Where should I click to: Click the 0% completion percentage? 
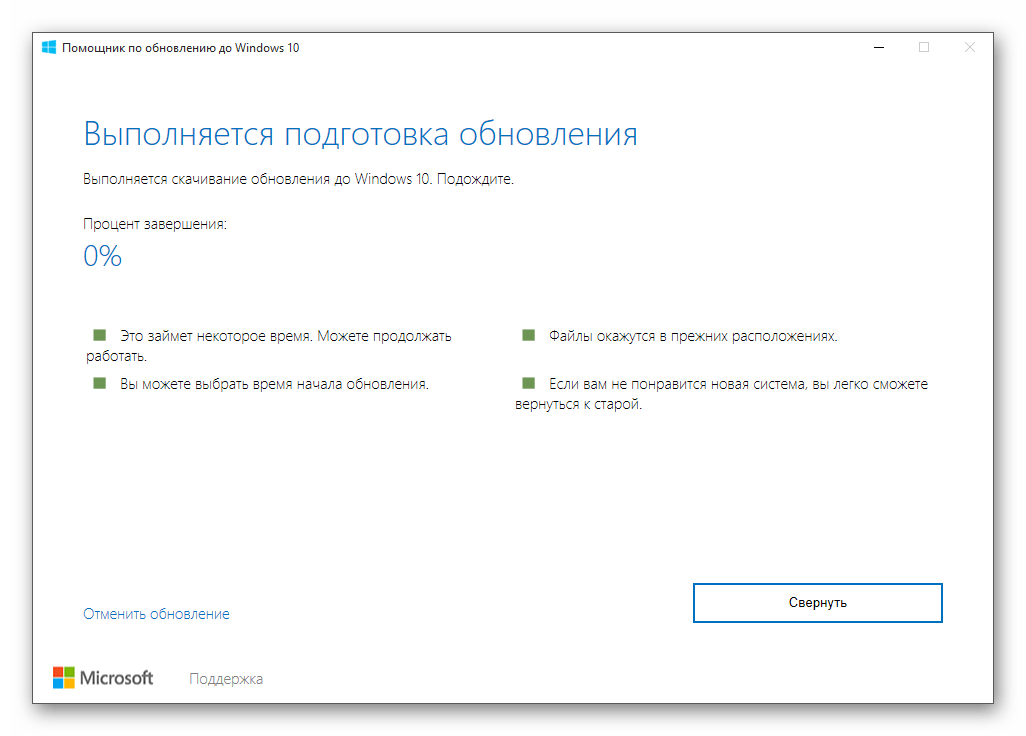(103, 256)
